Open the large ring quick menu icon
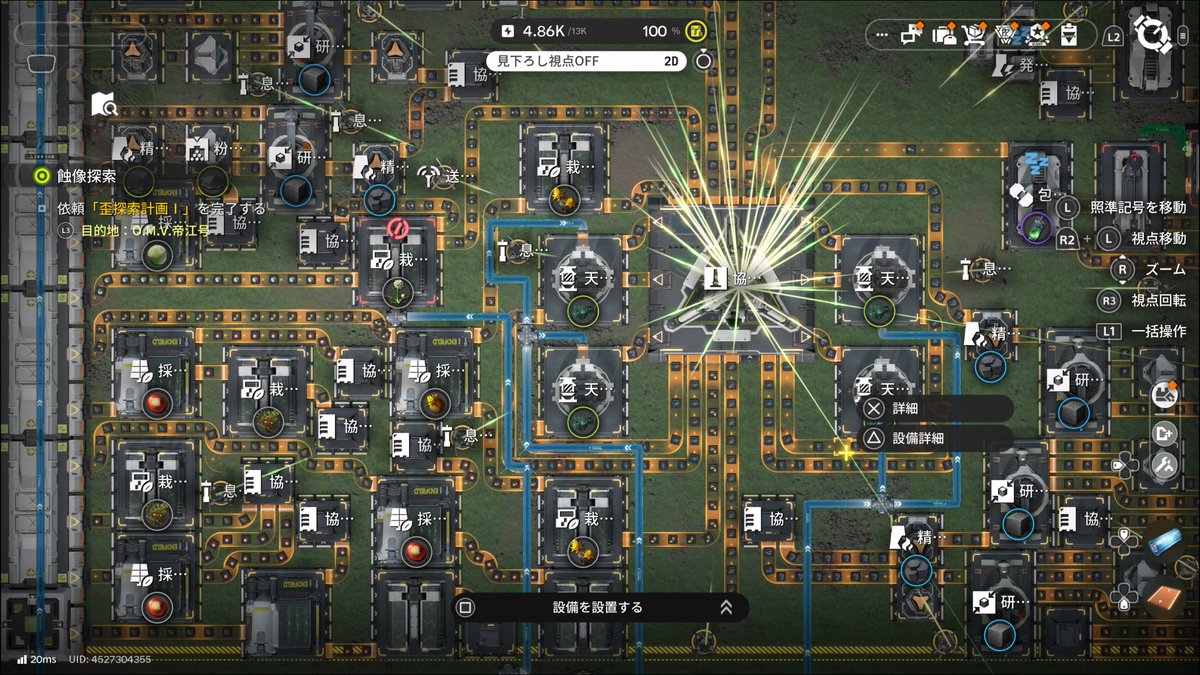This screenshot has height=675, width=1200. tap(1155, 36)
